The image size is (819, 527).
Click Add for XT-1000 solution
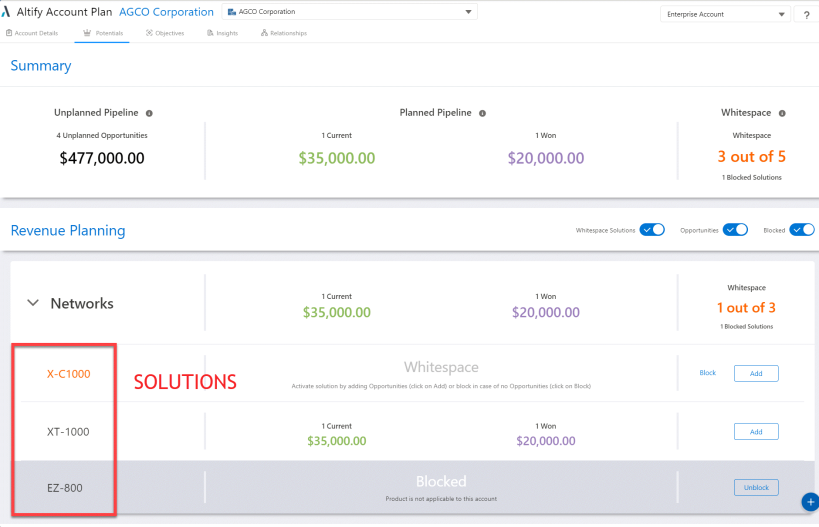756,431
